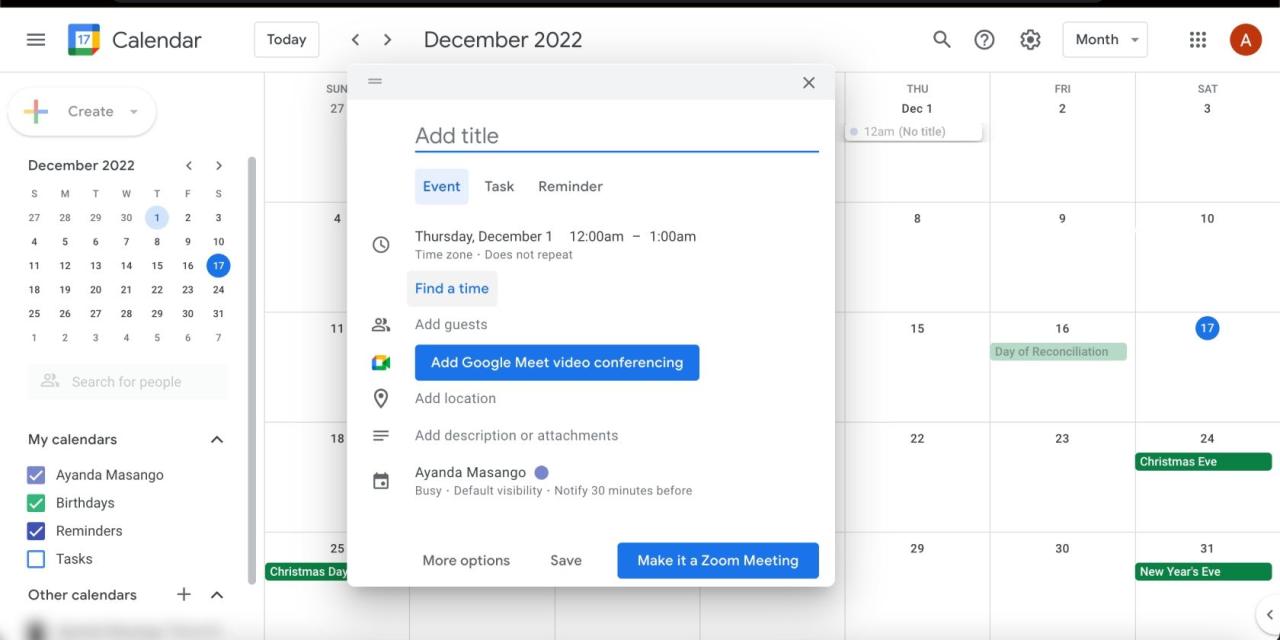Click Make it a Zoom Meeting
The image size is (1280, 640).
(x=718, y=560)
